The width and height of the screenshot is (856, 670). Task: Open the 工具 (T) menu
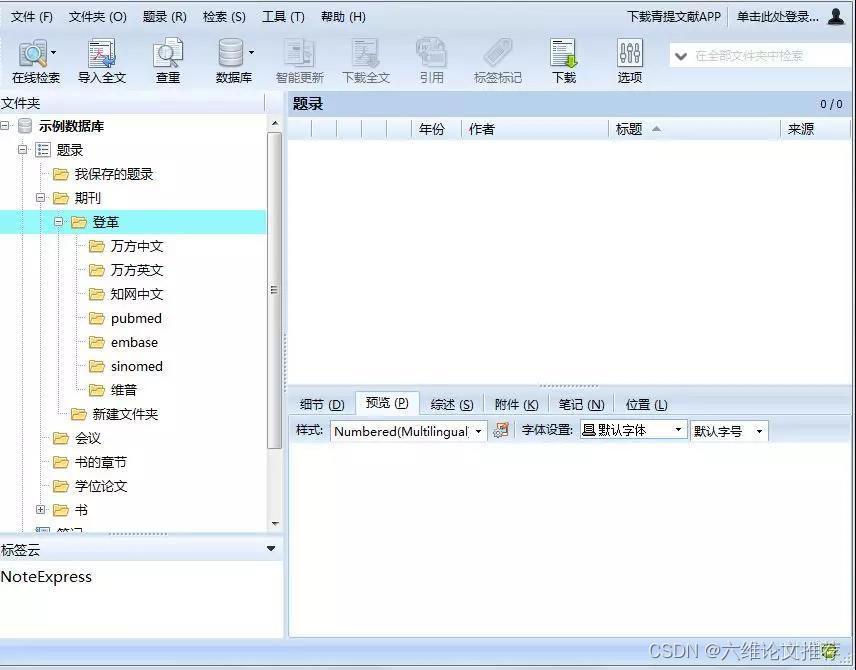point(283,17)
